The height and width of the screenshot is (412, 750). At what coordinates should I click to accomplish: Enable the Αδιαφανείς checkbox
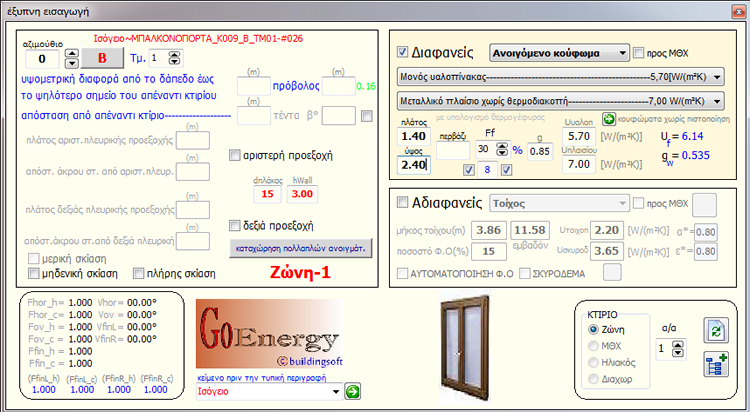click(x=402, y=203)
